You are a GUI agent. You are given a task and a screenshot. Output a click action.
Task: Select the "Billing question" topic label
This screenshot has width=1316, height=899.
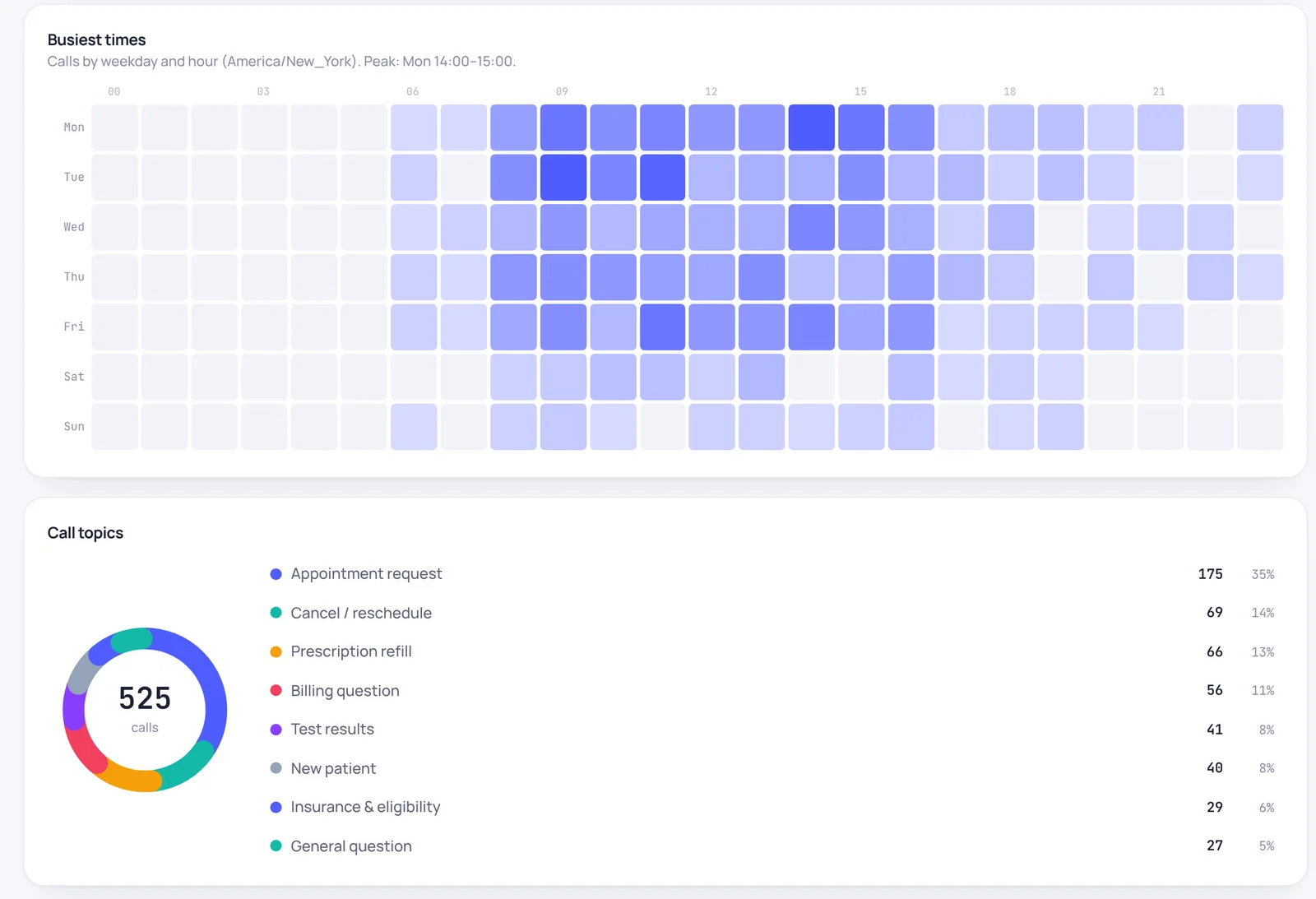[345, 691]
